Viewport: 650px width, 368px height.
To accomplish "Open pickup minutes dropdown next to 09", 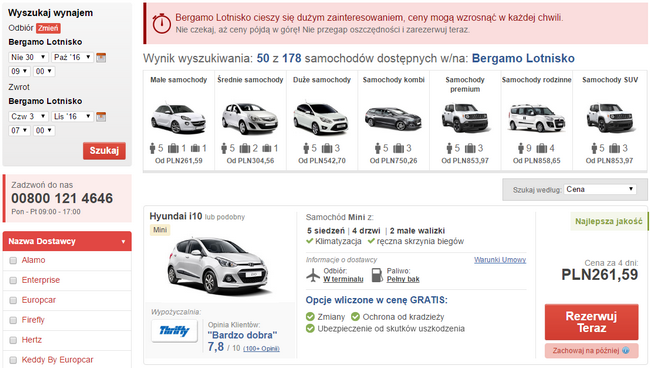I will click(44, 71).
